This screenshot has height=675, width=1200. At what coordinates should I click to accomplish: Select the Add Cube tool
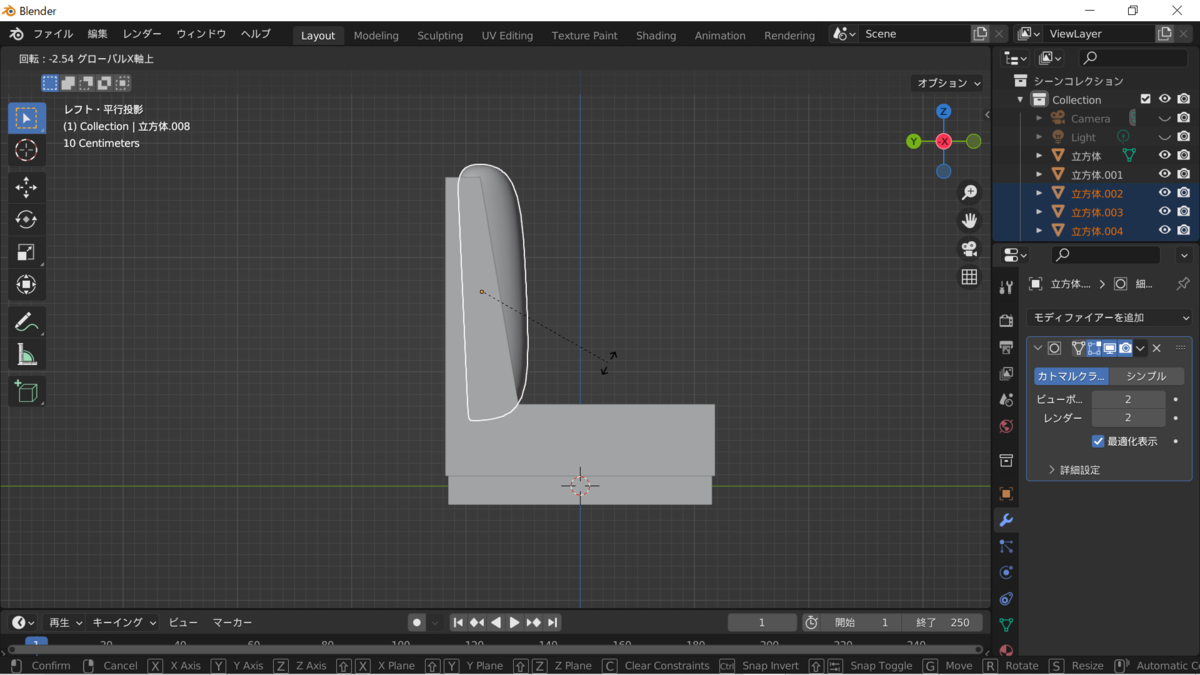tap(27, 391)
